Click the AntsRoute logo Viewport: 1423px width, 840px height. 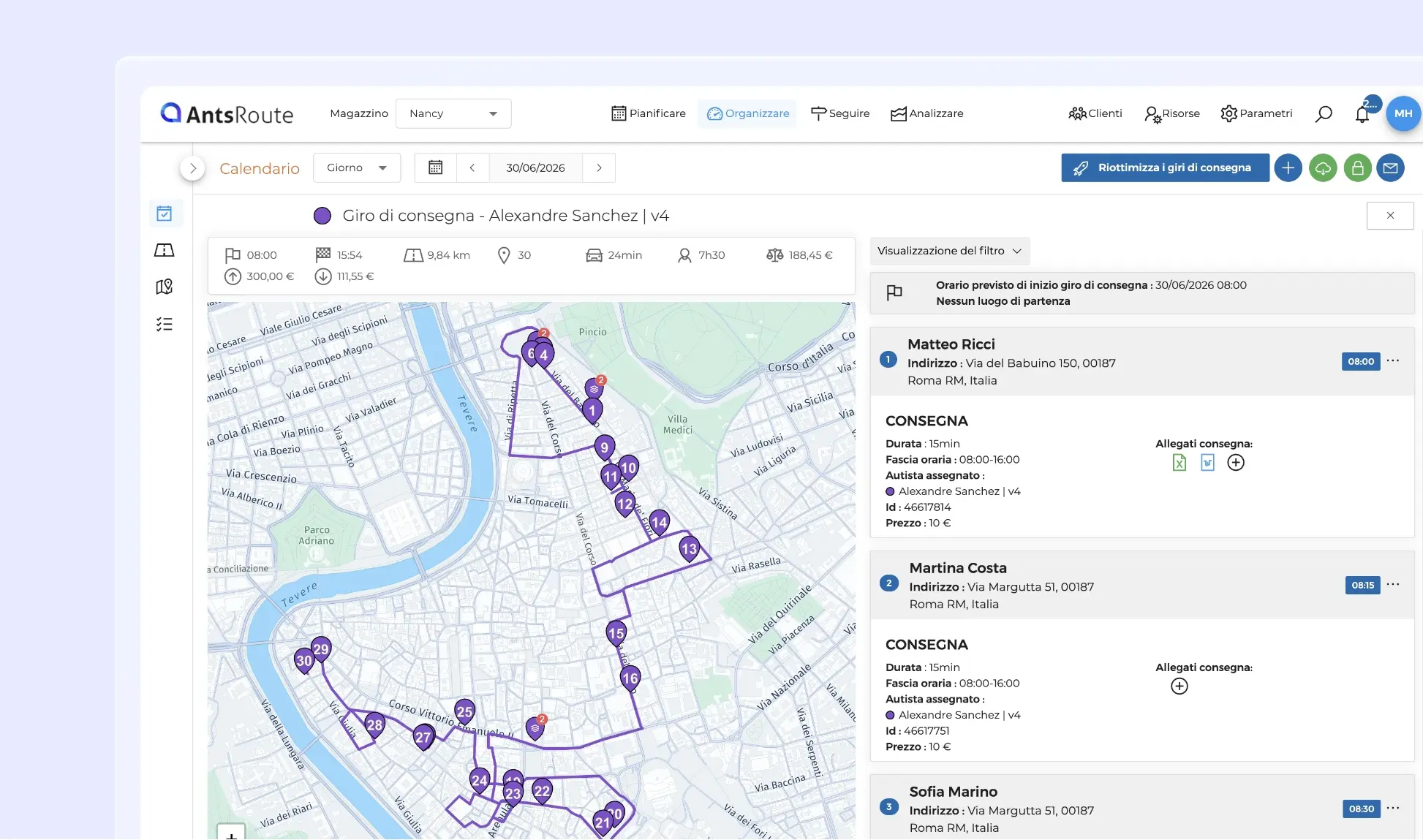(x=227, y=113)
